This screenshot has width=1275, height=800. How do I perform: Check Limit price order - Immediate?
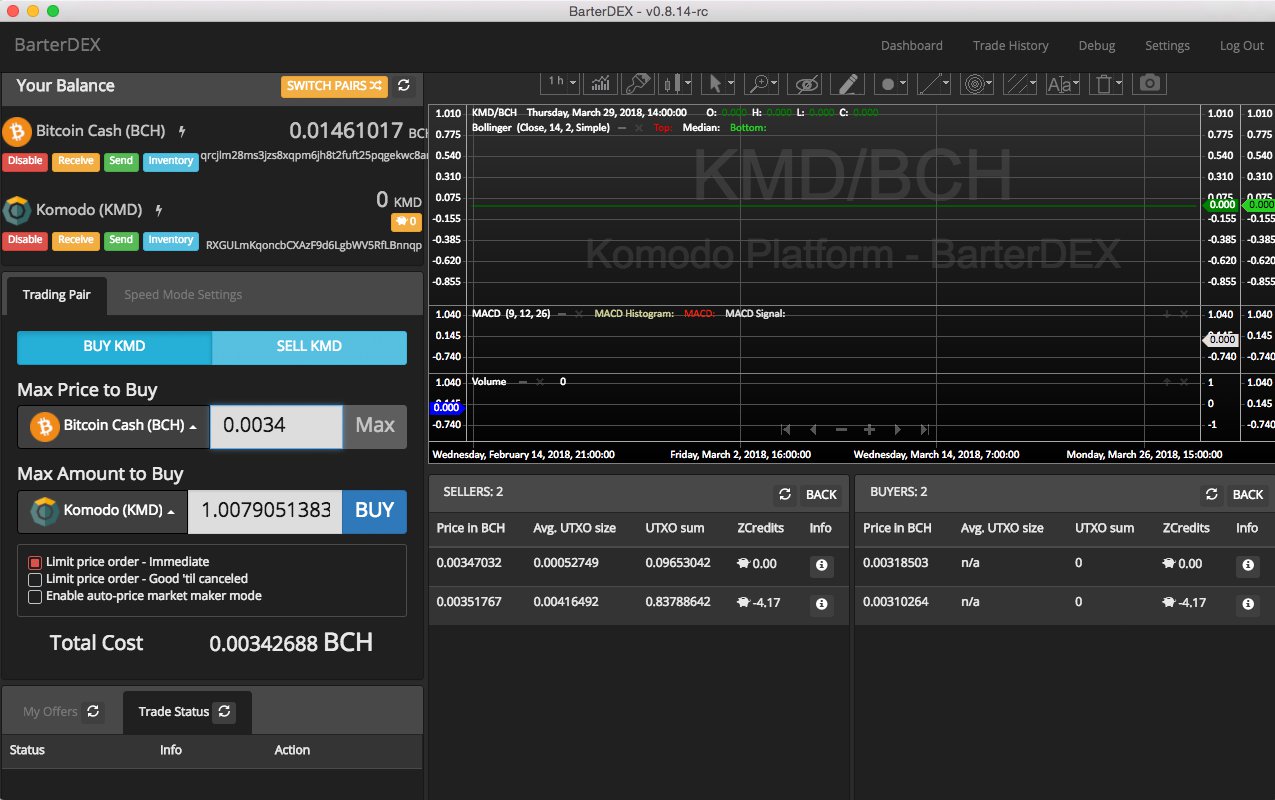[35, 562]
